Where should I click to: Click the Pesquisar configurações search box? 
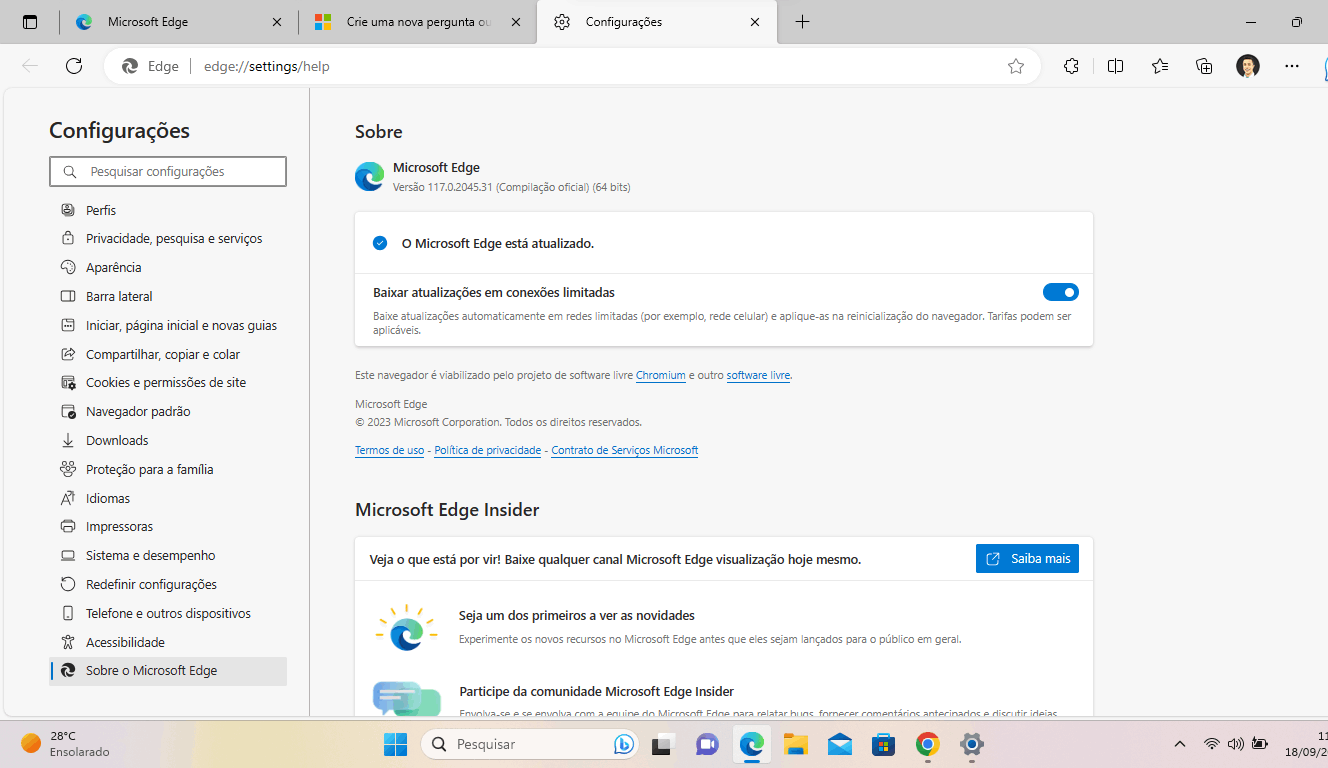(x=168, y=171)
